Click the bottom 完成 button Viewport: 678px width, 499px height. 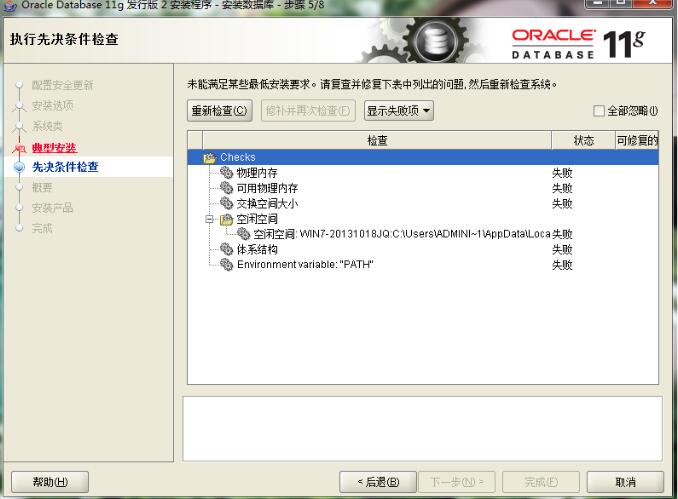541,482
